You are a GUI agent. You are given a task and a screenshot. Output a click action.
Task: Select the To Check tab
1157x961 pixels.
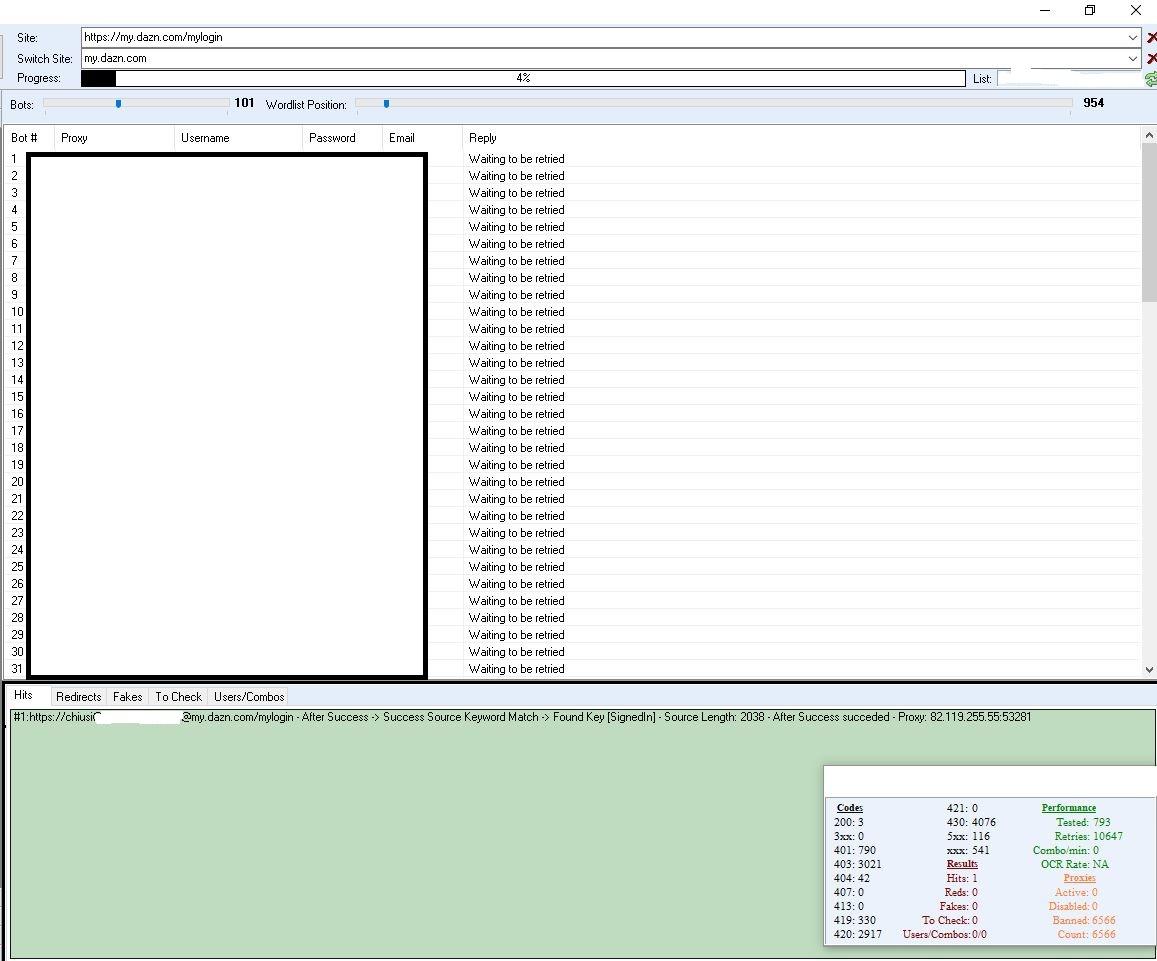(178, 697)
